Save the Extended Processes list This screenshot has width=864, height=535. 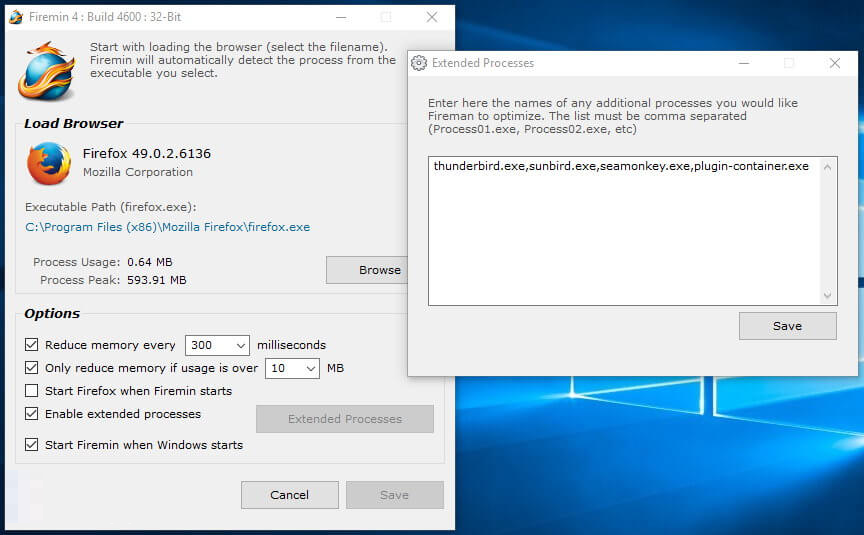point(787,326)
